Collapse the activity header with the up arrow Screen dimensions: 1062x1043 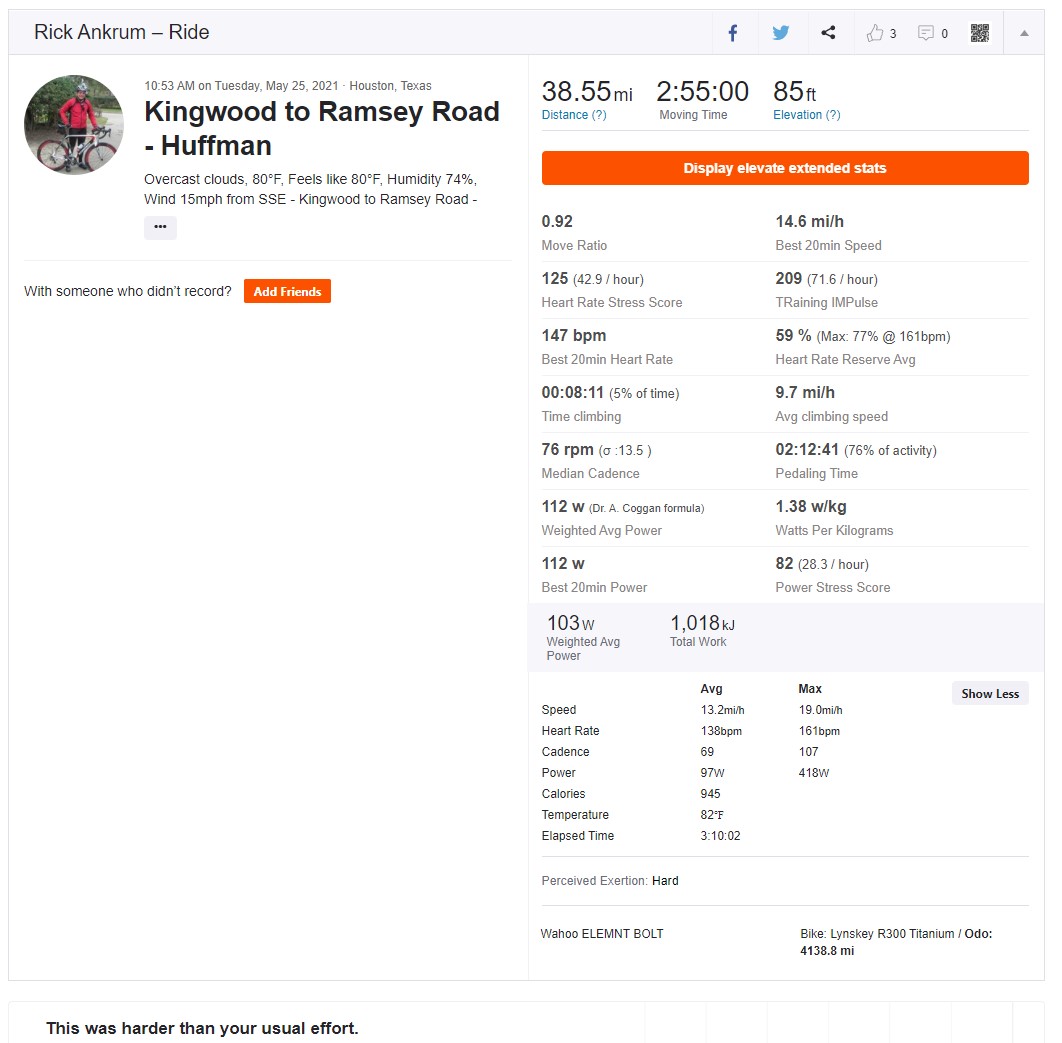pyautogui.click(x=1024, y=33)
